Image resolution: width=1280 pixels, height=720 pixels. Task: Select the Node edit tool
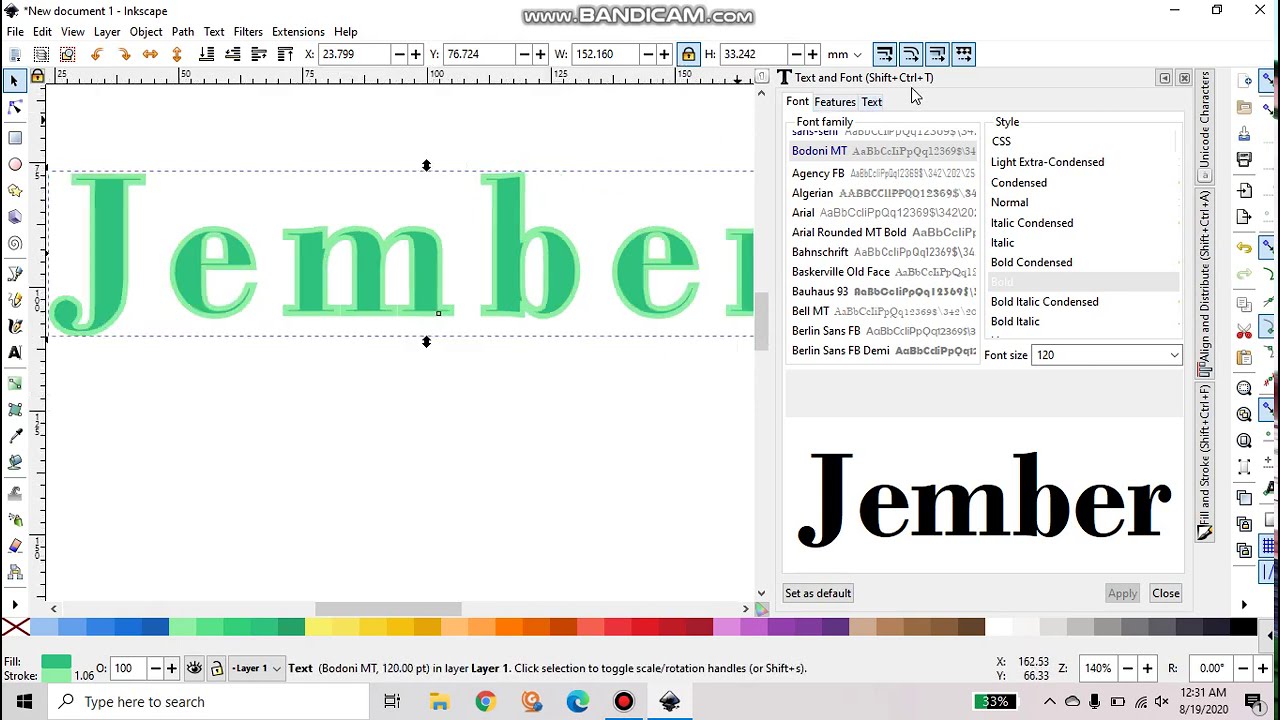pos(15,107)
